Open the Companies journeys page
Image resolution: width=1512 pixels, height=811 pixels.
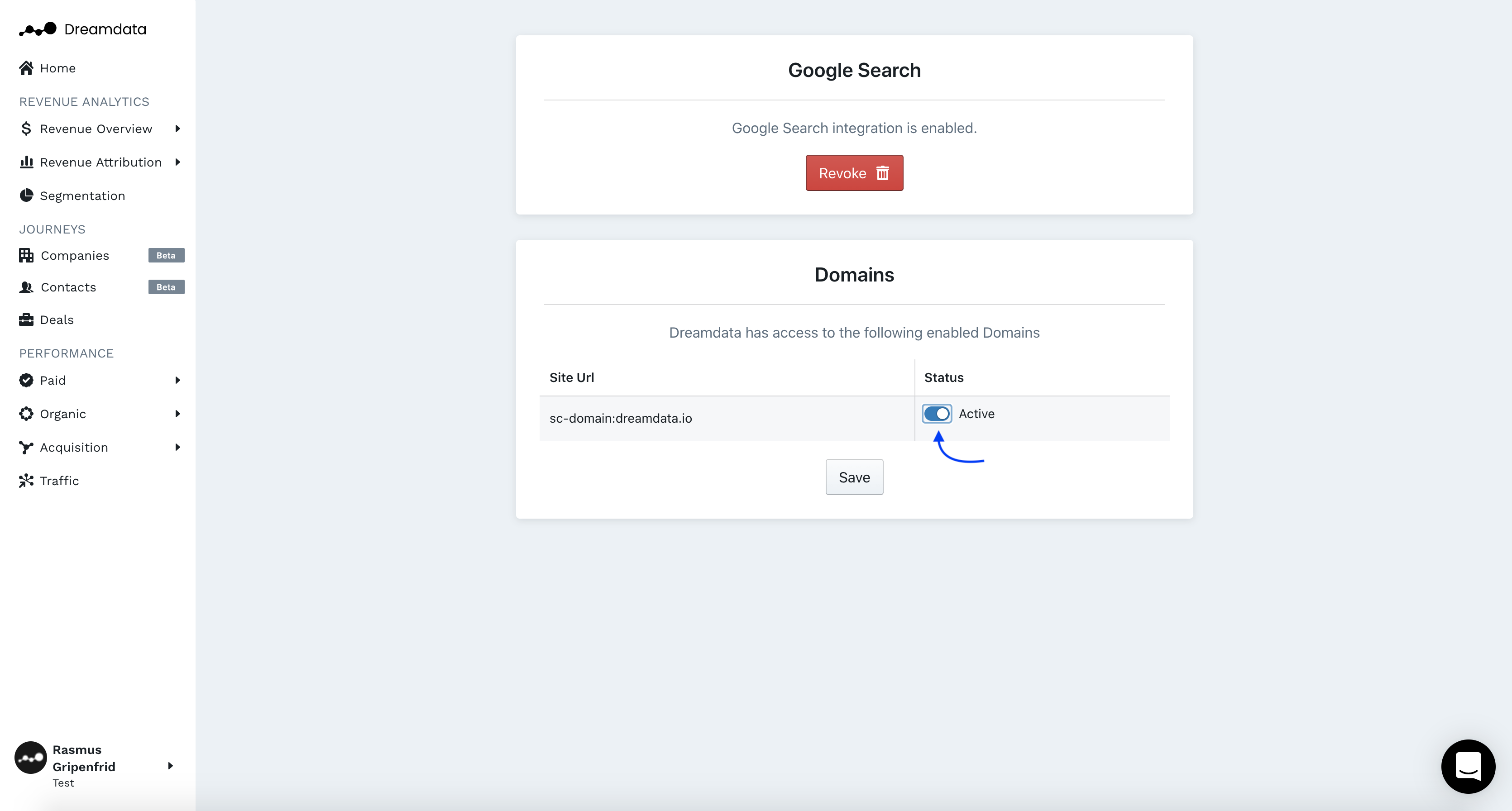[x=75, y=255]
